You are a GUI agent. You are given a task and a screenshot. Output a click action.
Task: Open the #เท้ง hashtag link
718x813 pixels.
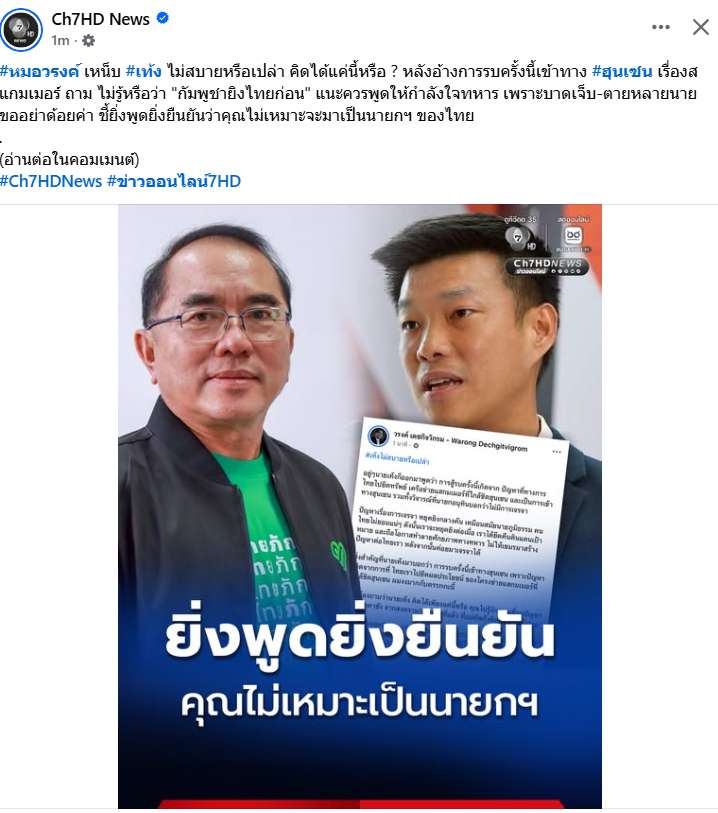pyautogui.click(x=144, y=72)
